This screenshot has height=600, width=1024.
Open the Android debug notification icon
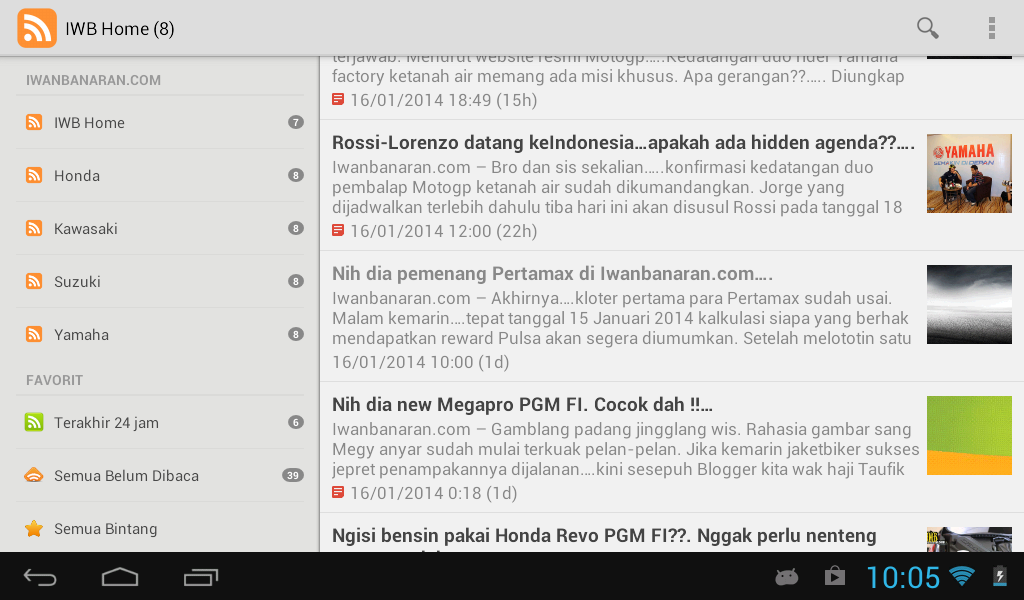[786, 576]
